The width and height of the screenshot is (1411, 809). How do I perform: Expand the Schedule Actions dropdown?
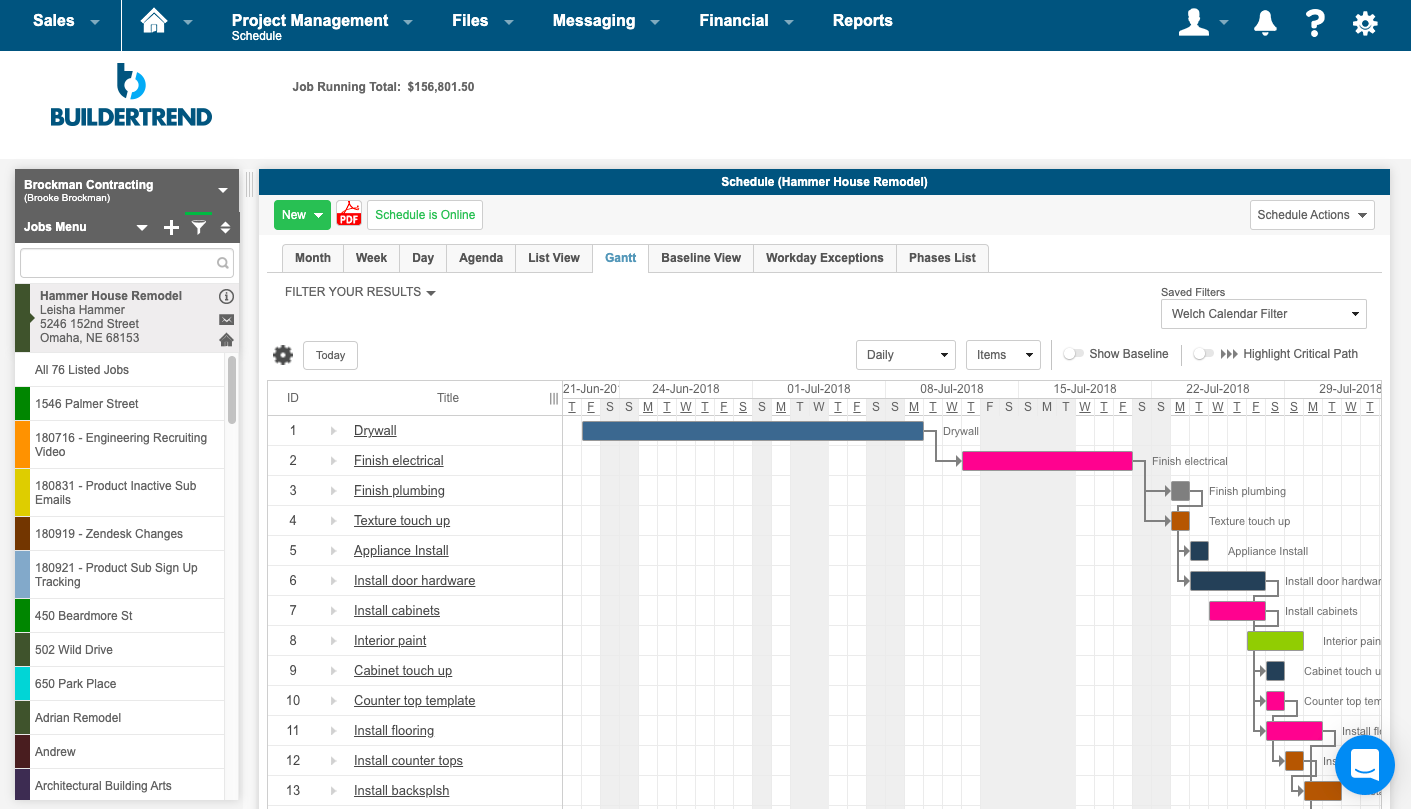1312,215
